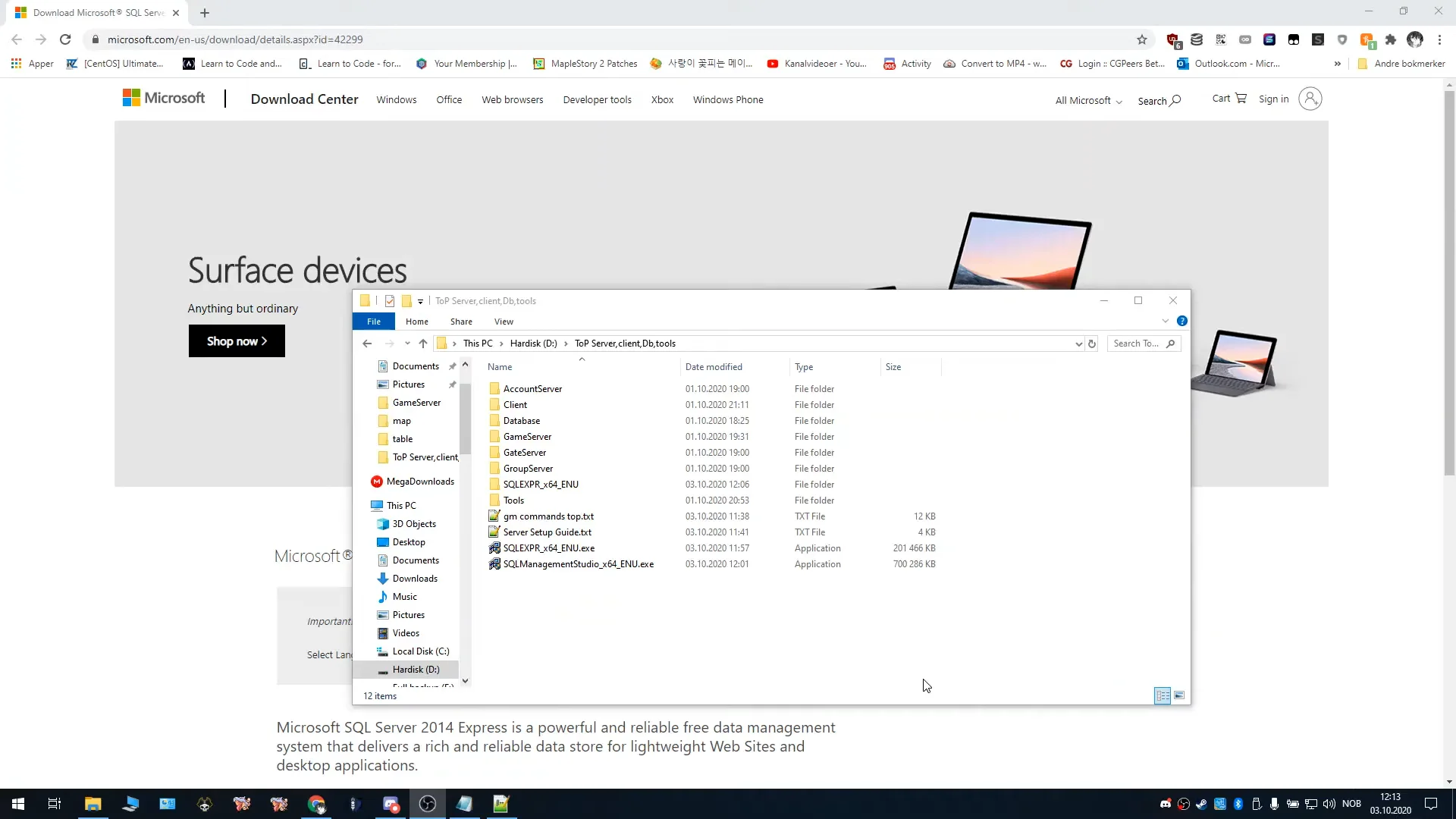Image resolution: width=1456 pixels, height=819 pixels.
Task: Open Chrome's three-dot menu
Action: click(x=1439, y=39)
